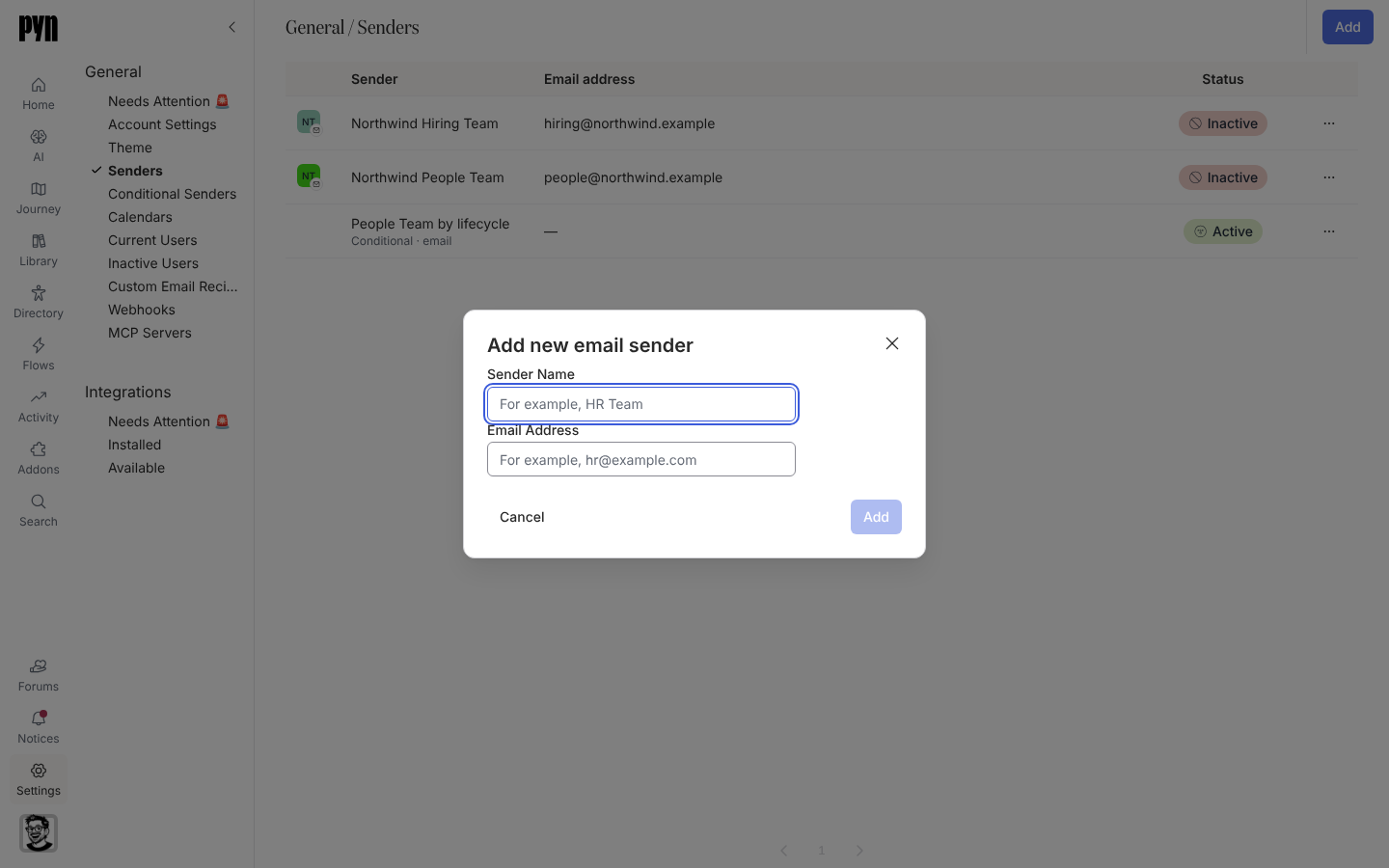Open Installed integrations
The height and width of the screenshot is (868, 1389).
134,445
